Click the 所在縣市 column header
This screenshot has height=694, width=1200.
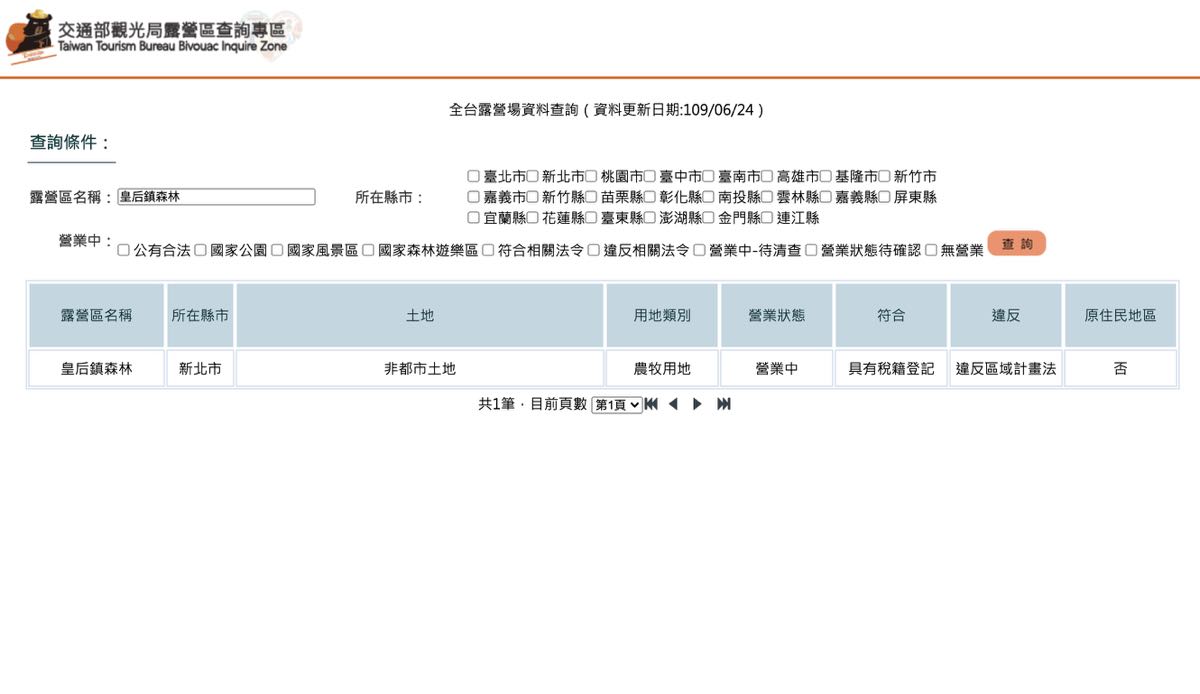coord(200,315)
